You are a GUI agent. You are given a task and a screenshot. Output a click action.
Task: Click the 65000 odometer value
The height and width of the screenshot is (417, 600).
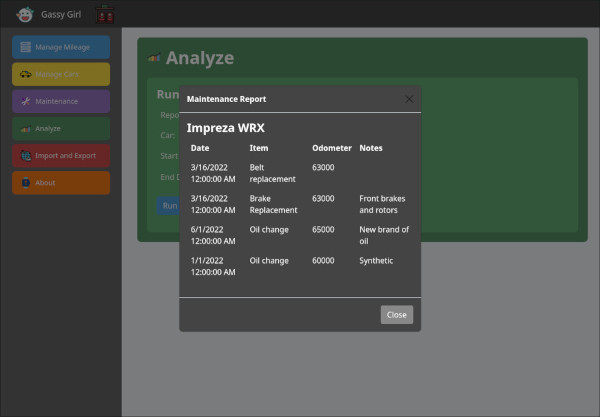pyautogui.click(x=323, y=230)
